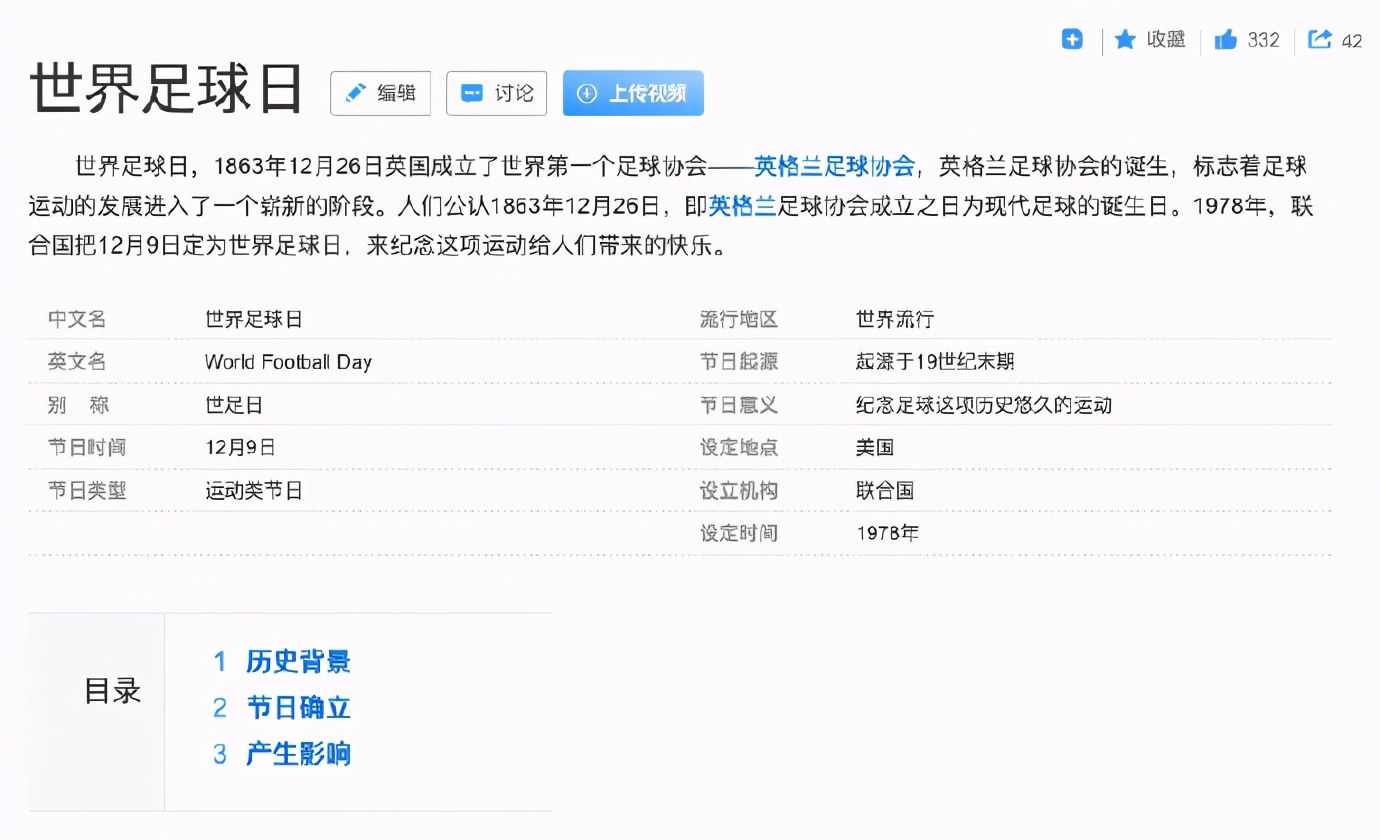Click the blue plus icon top right

pyautogui.click(x=1072, y=39)
